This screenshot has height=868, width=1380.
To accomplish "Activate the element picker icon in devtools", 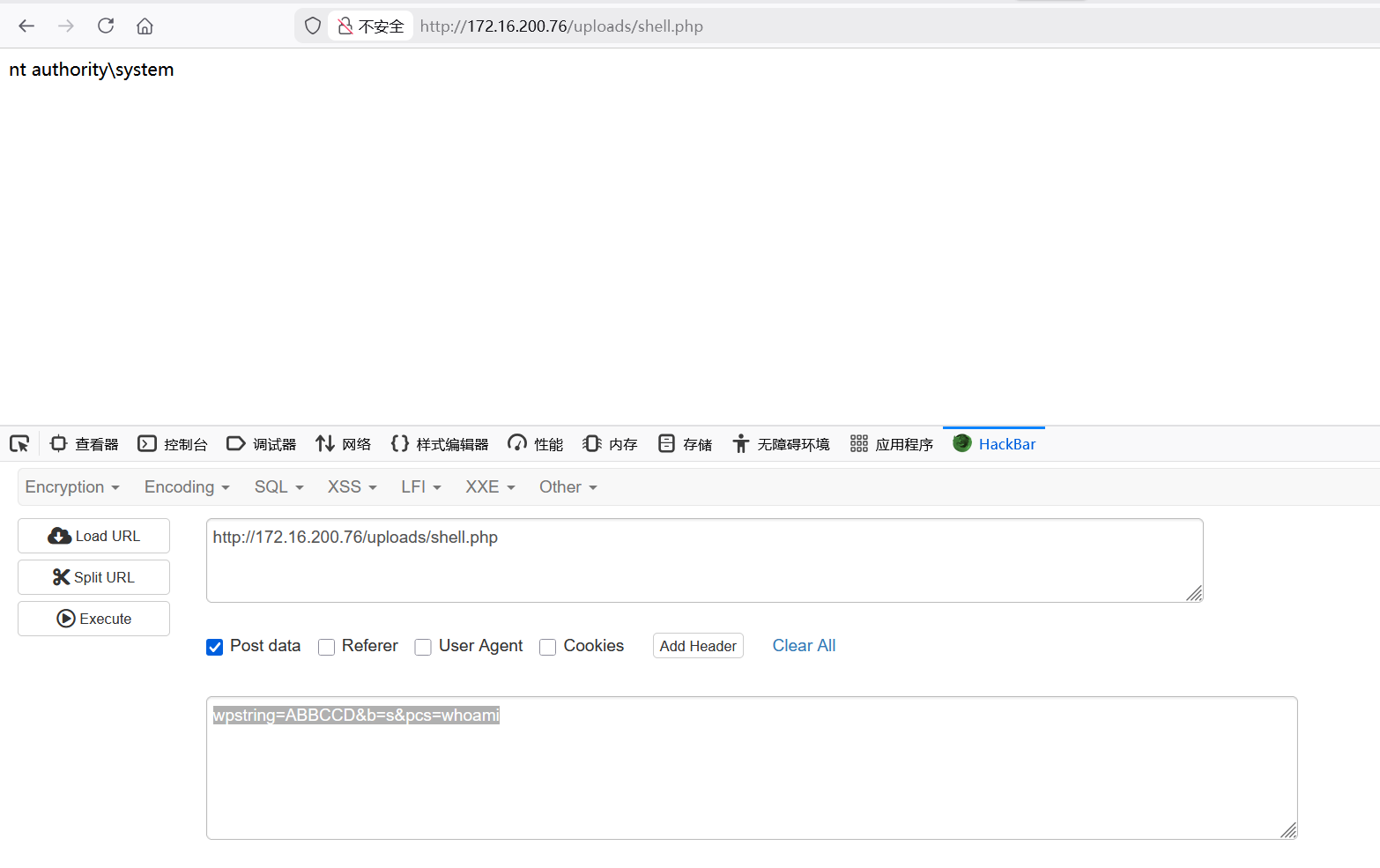I will (x=19, y=443).
